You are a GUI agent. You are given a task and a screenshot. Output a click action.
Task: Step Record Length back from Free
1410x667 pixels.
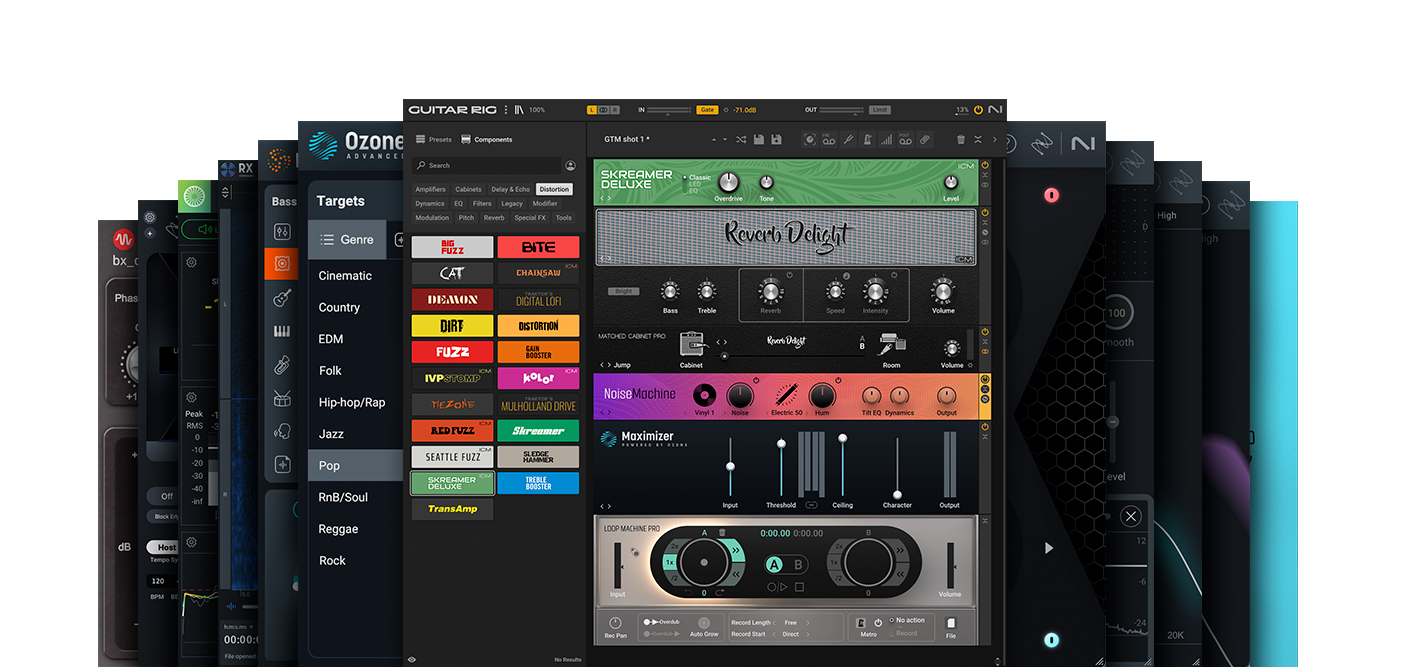[x=775, y=622]
